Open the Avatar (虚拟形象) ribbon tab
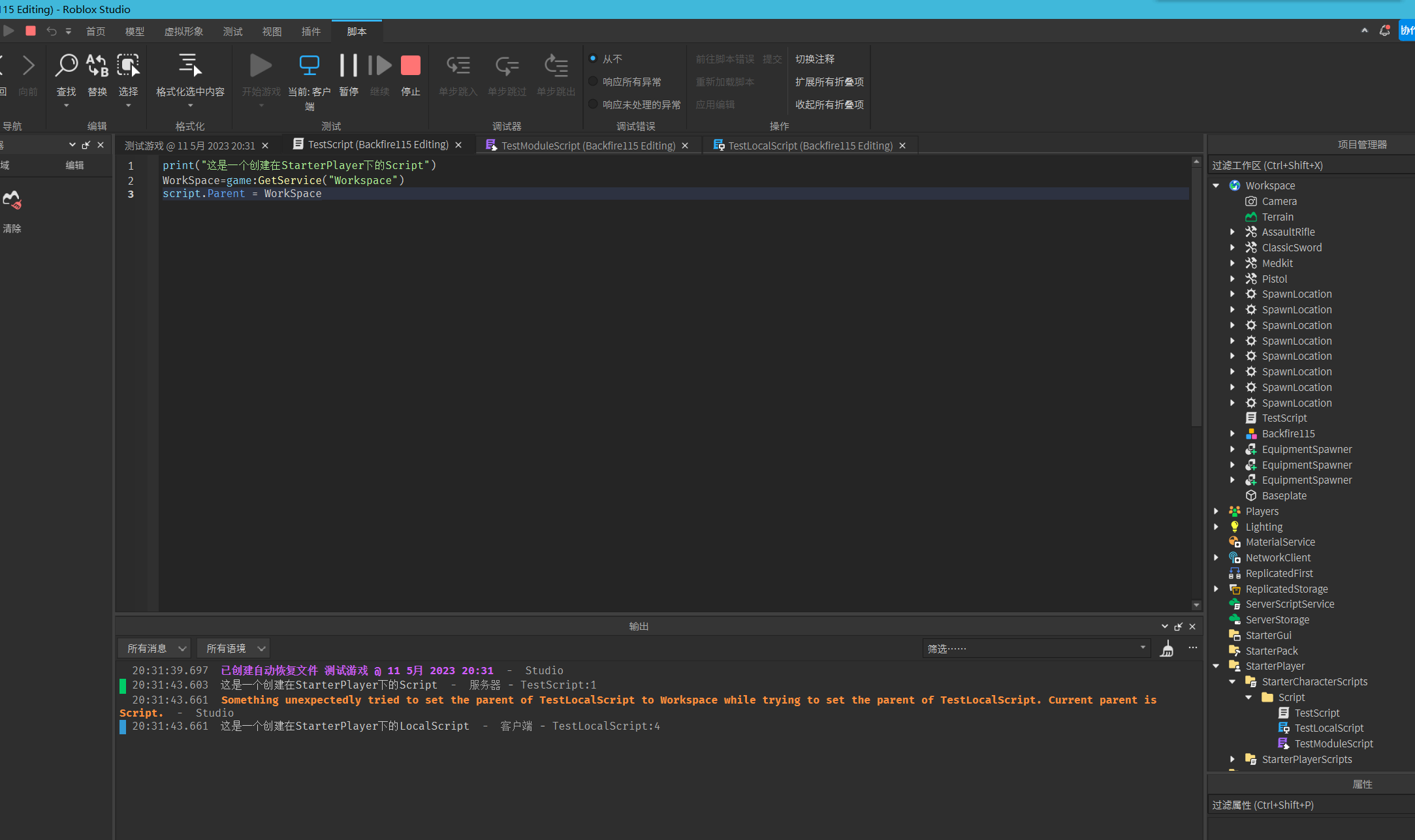The width and height of the screenshot is (1415, 840). point(183,31)
